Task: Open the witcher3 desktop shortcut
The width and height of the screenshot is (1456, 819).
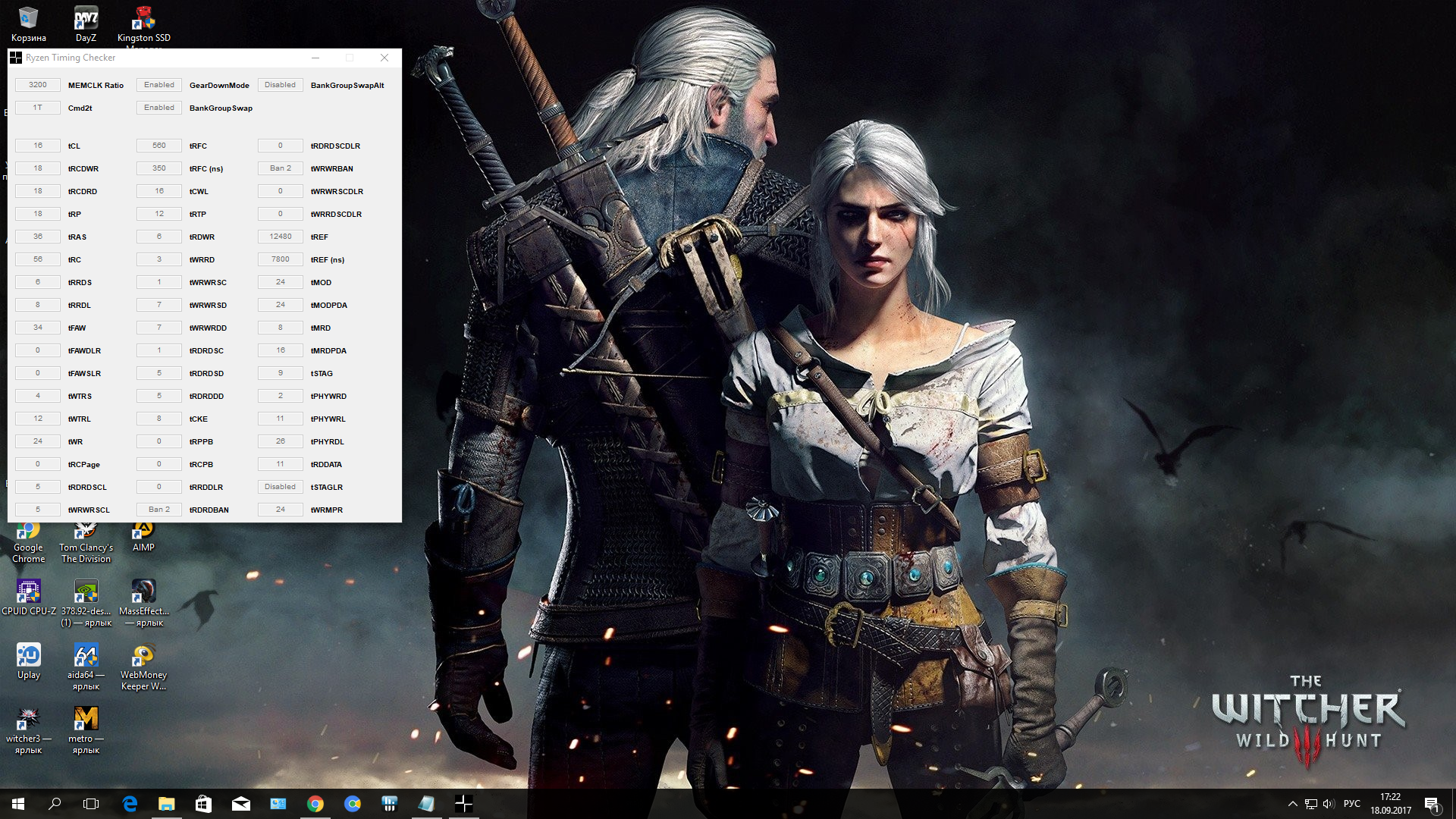Action: [29, 719]
